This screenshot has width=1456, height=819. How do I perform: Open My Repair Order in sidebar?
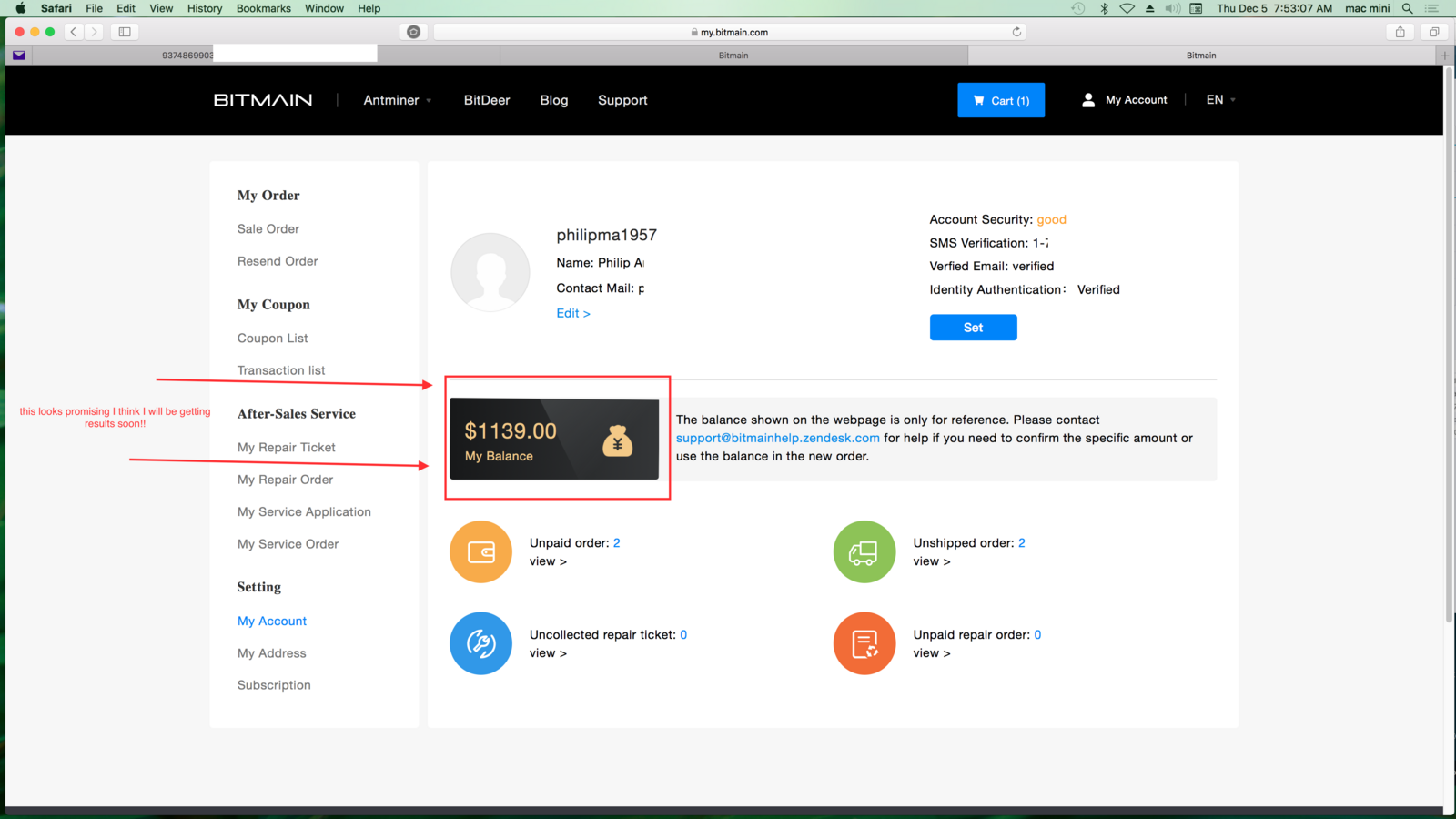[x=286, y=480]
